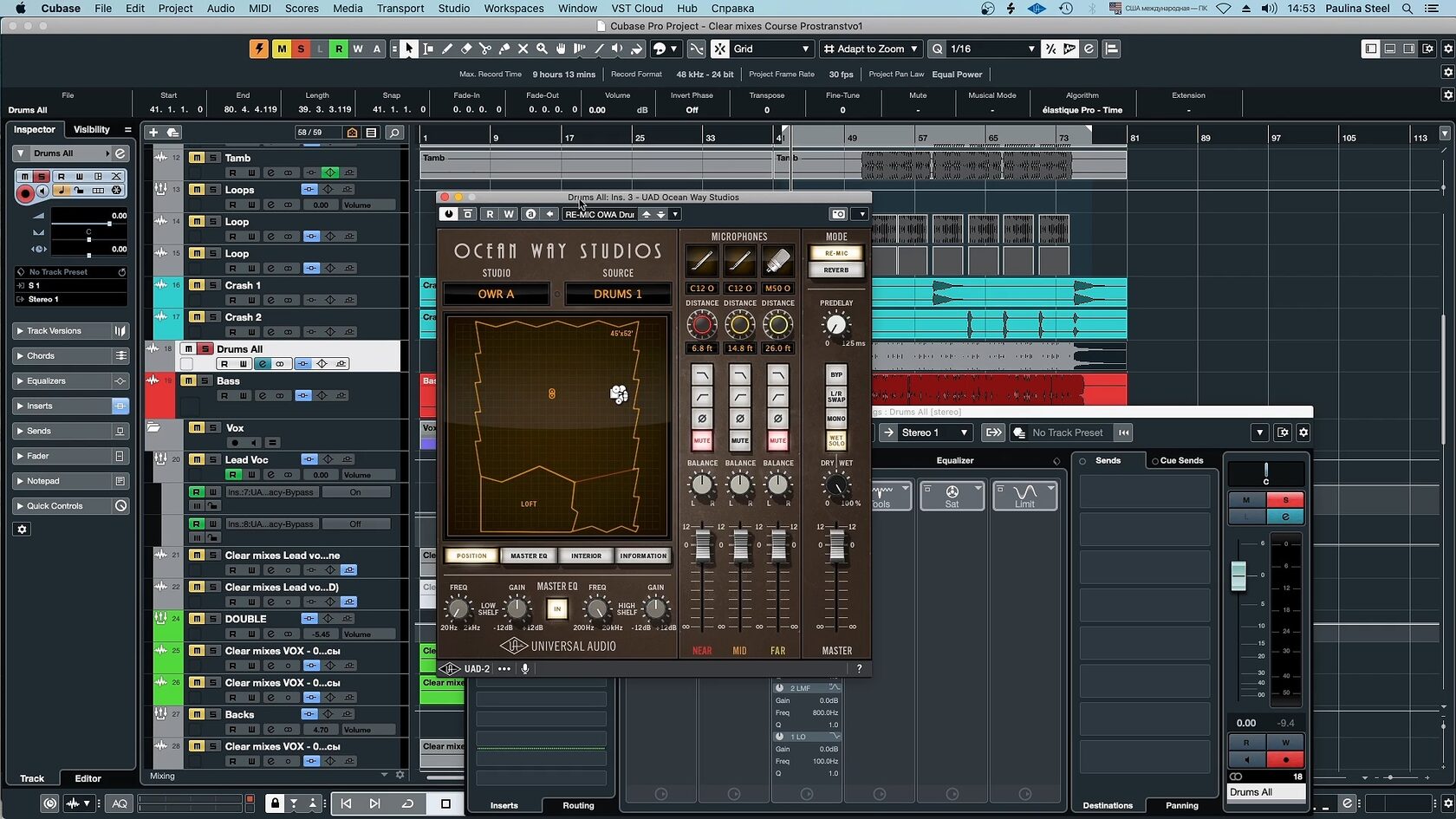Click the near microphone C12 image
This screenshot has height=819, width=1456.
(702, 261)
